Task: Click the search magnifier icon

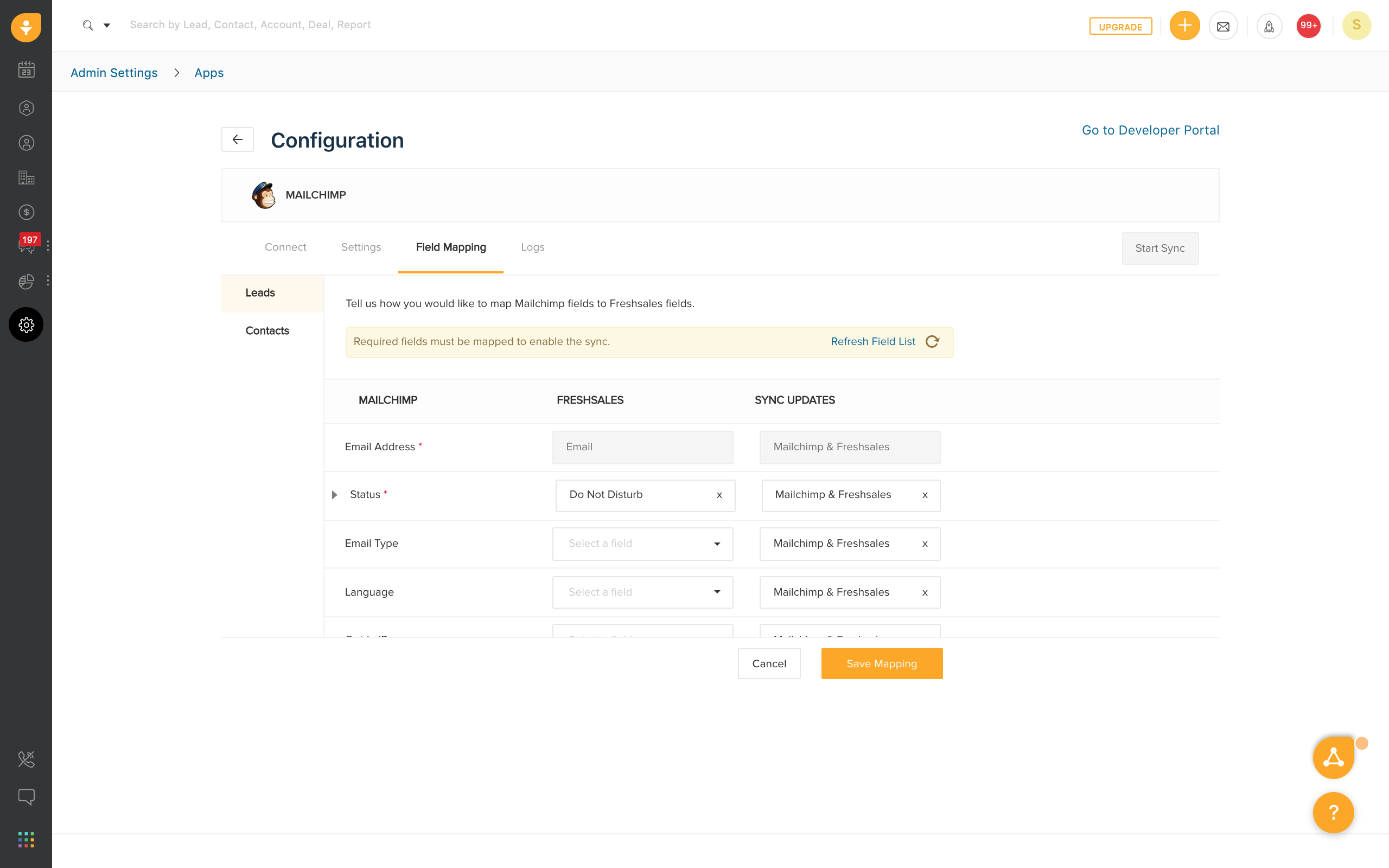Action: point(88,25)
